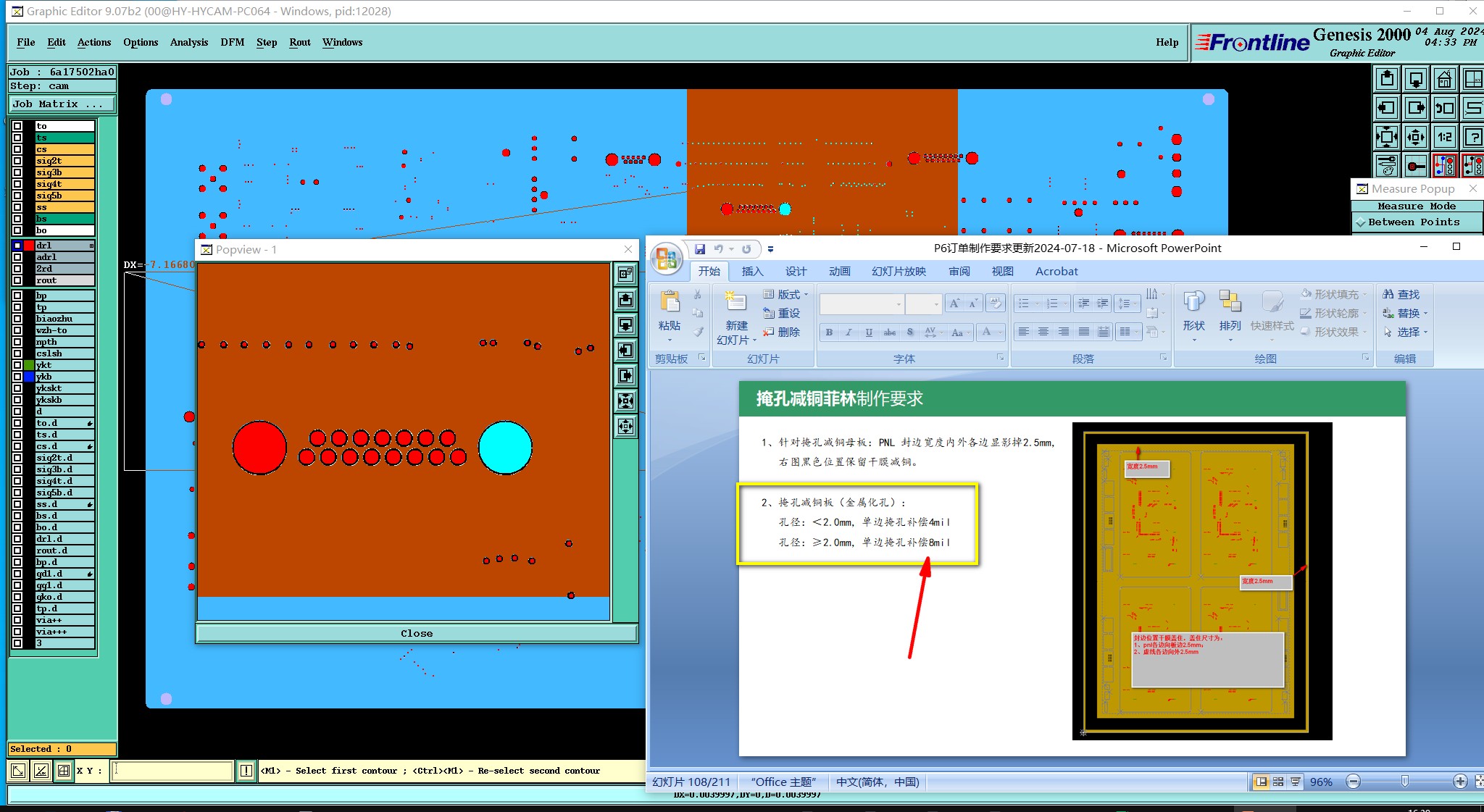
Task: Open the DFM menu
Action: [232, 42]
